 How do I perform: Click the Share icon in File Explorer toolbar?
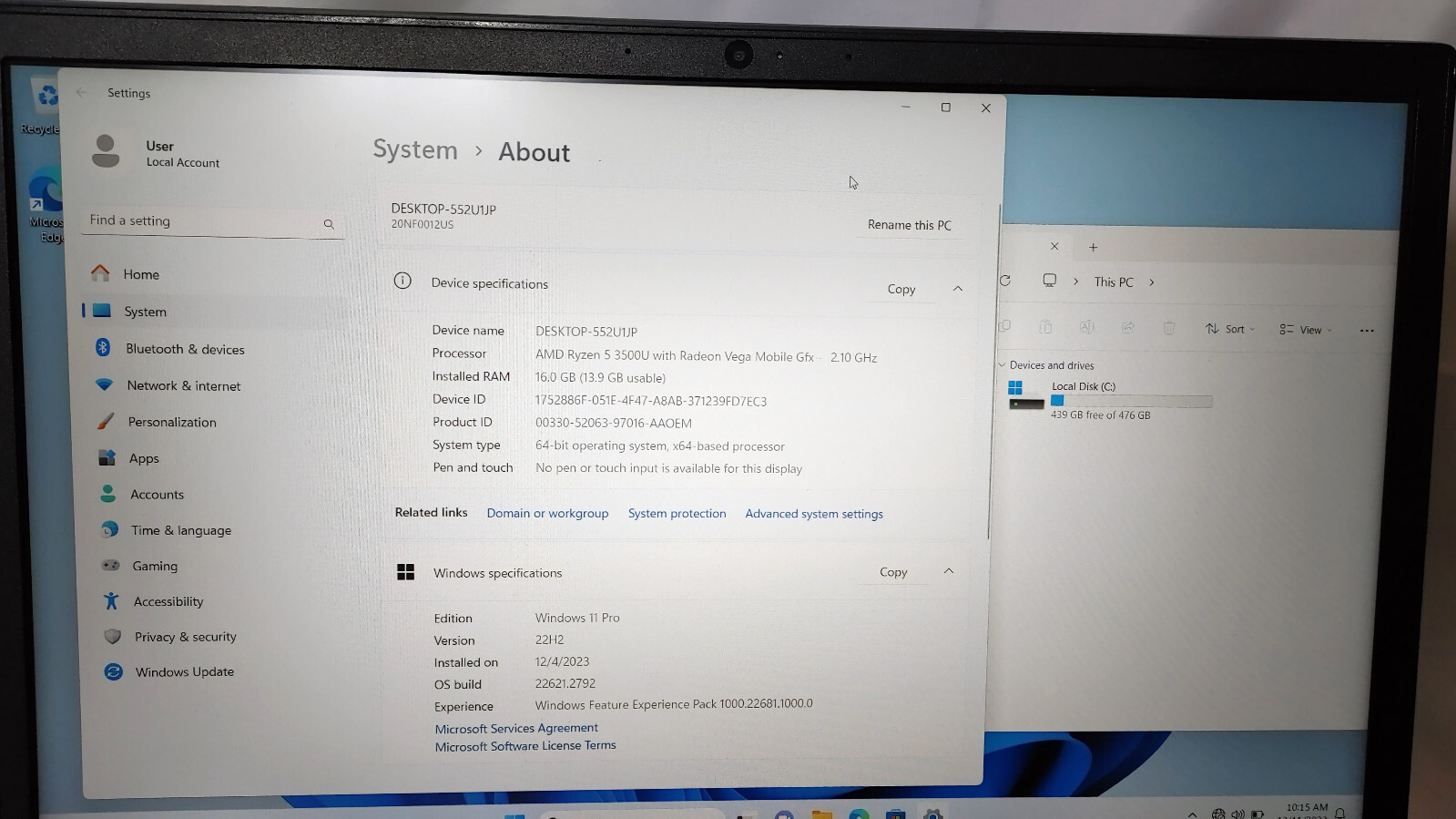click(x=1128, y=328)
